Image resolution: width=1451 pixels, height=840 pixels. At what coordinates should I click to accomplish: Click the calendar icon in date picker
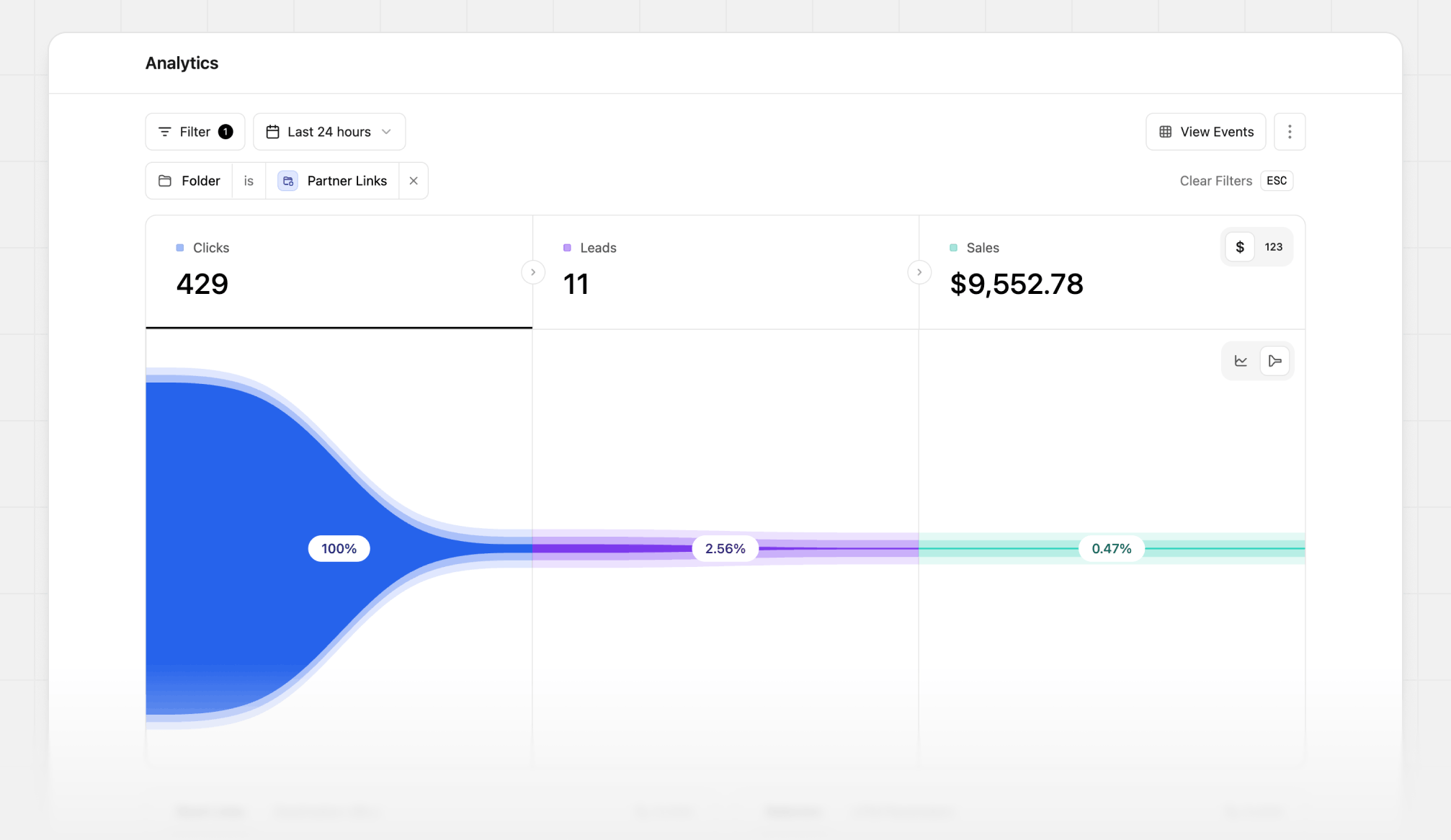point(272,132)
